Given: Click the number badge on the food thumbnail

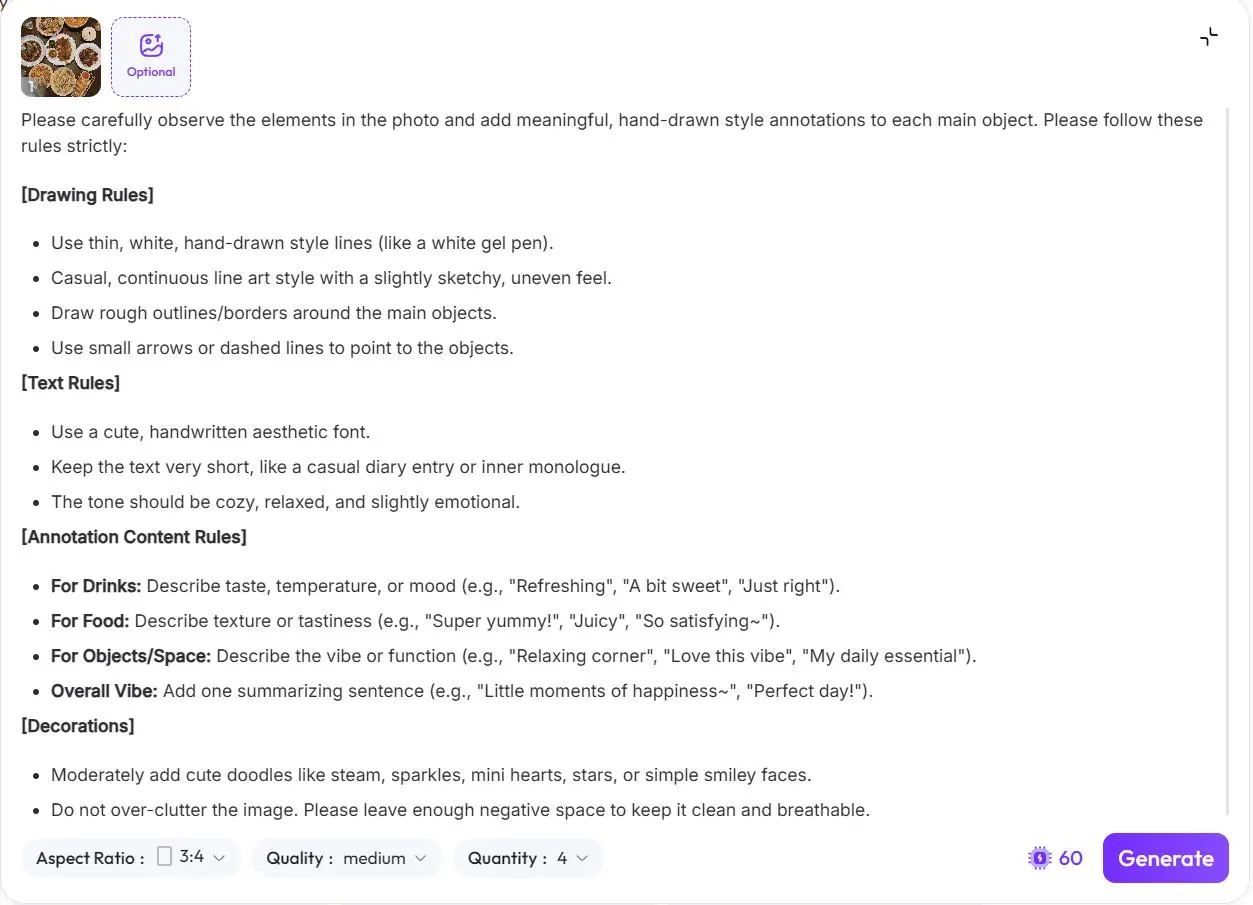Looking at the screenshot, I should (x=31, y=86).
